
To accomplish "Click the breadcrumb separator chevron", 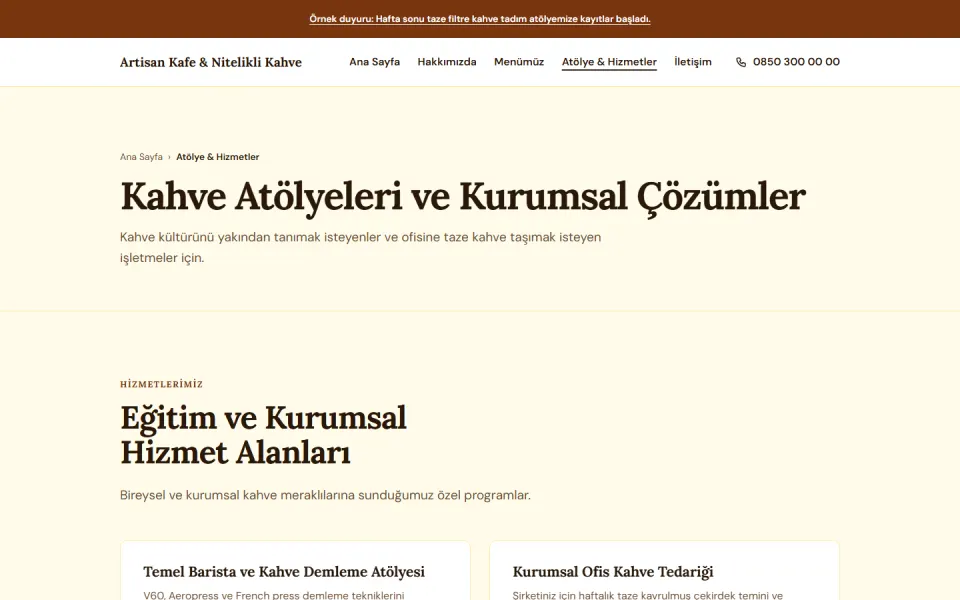I will pos(170,157).
